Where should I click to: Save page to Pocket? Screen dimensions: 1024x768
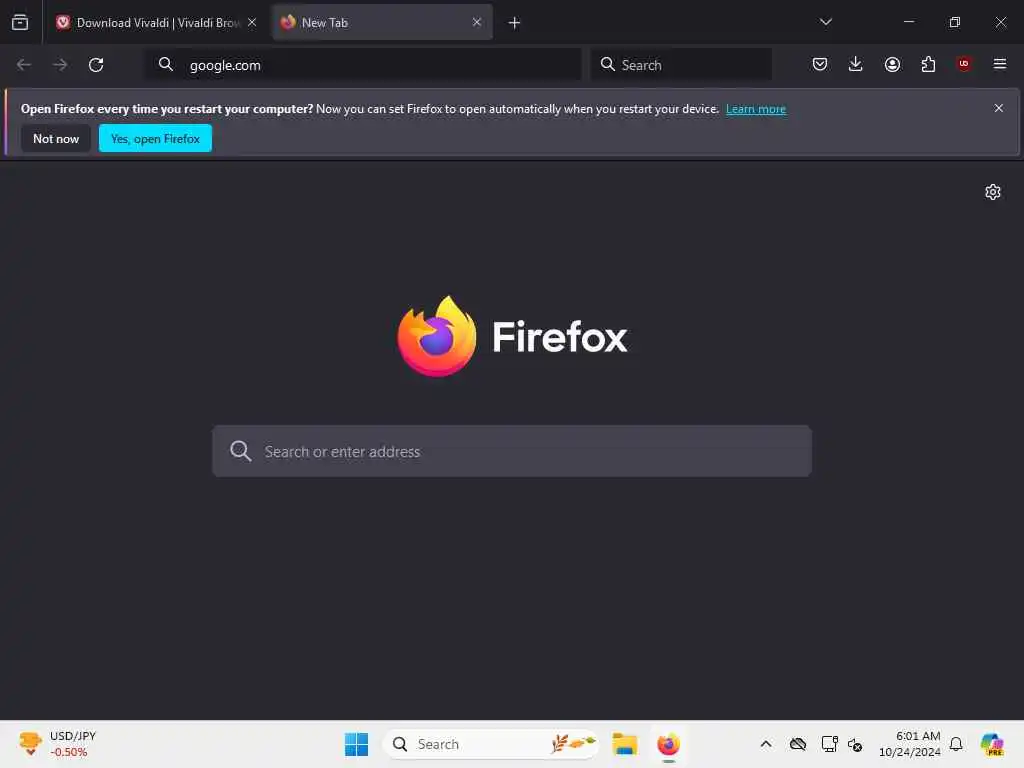tap(820, 64)
